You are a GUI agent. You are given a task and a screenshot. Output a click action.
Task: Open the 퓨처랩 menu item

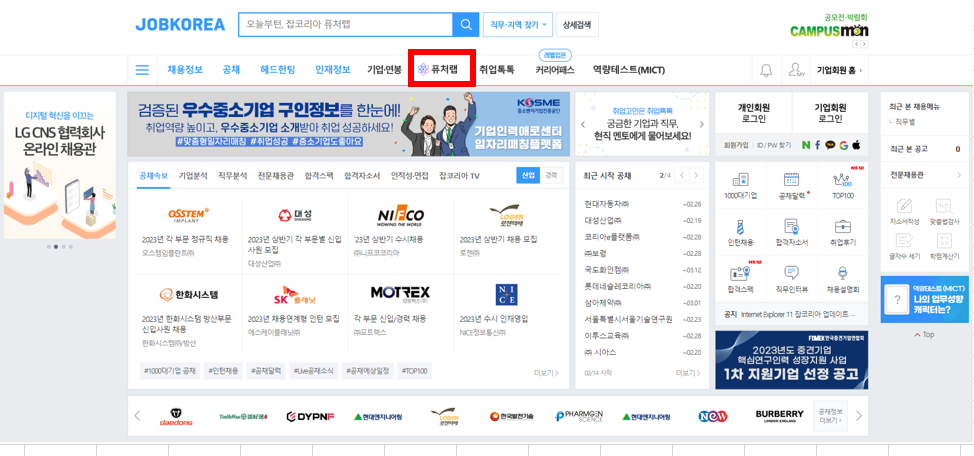tap(439, 70)
